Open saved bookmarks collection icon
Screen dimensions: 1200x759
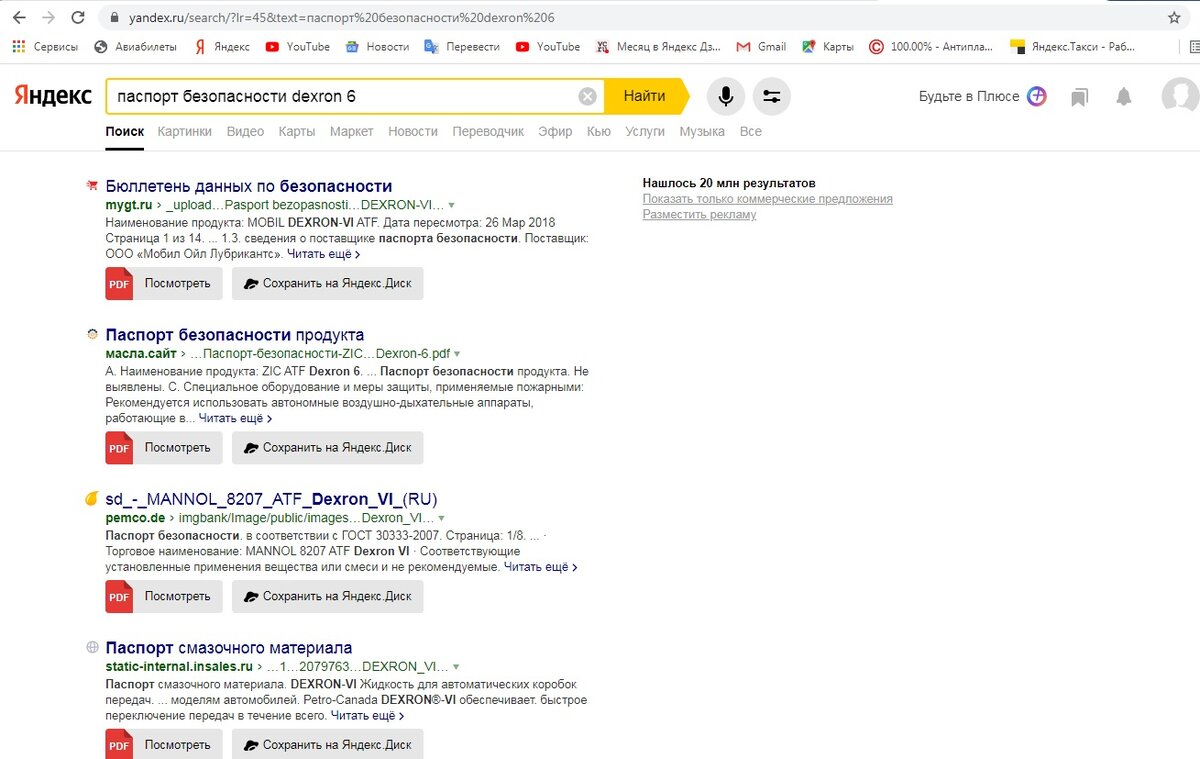(x=1079, y=97)
